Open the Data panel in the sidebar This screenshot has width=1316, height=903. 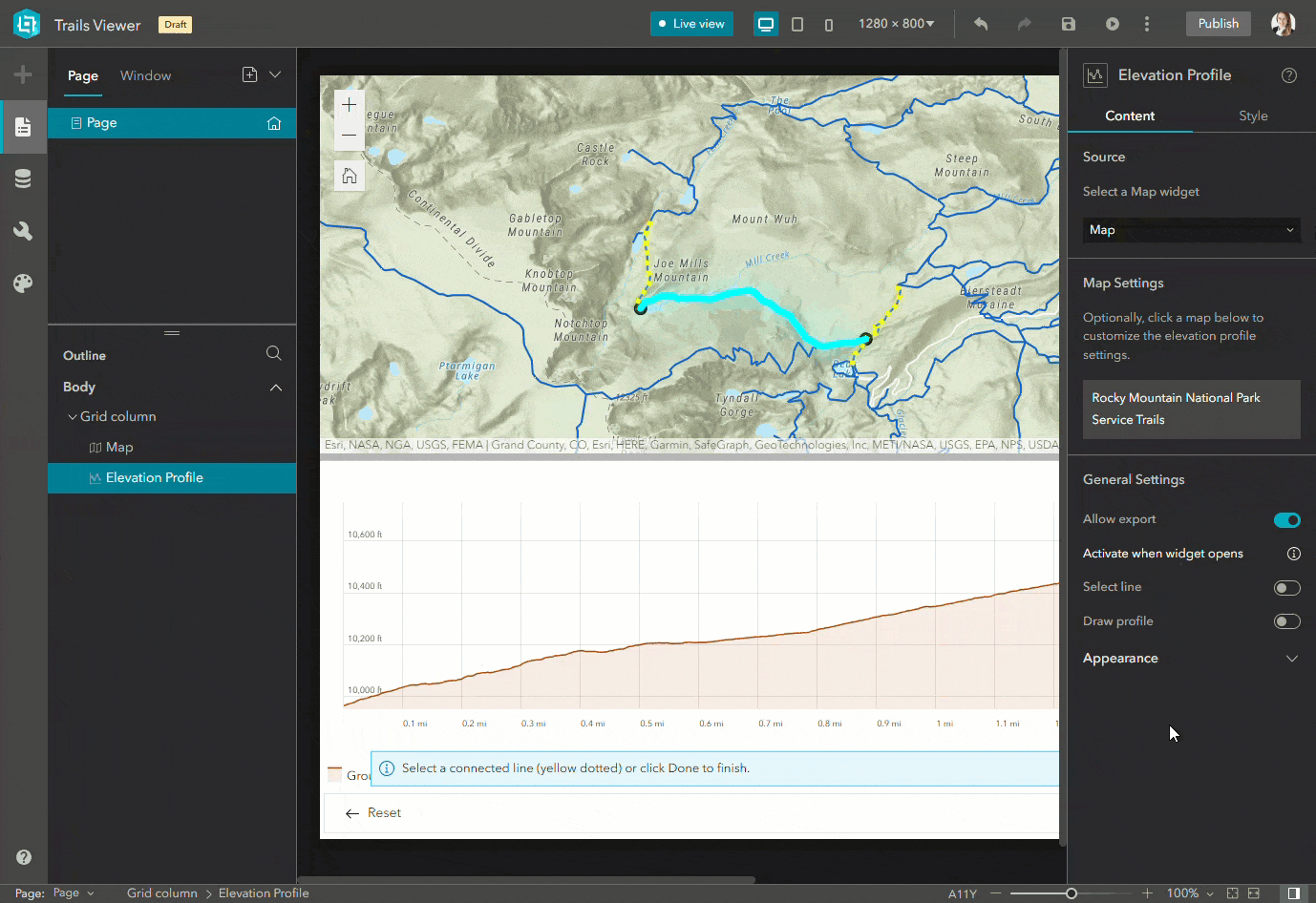coord(23,178)
